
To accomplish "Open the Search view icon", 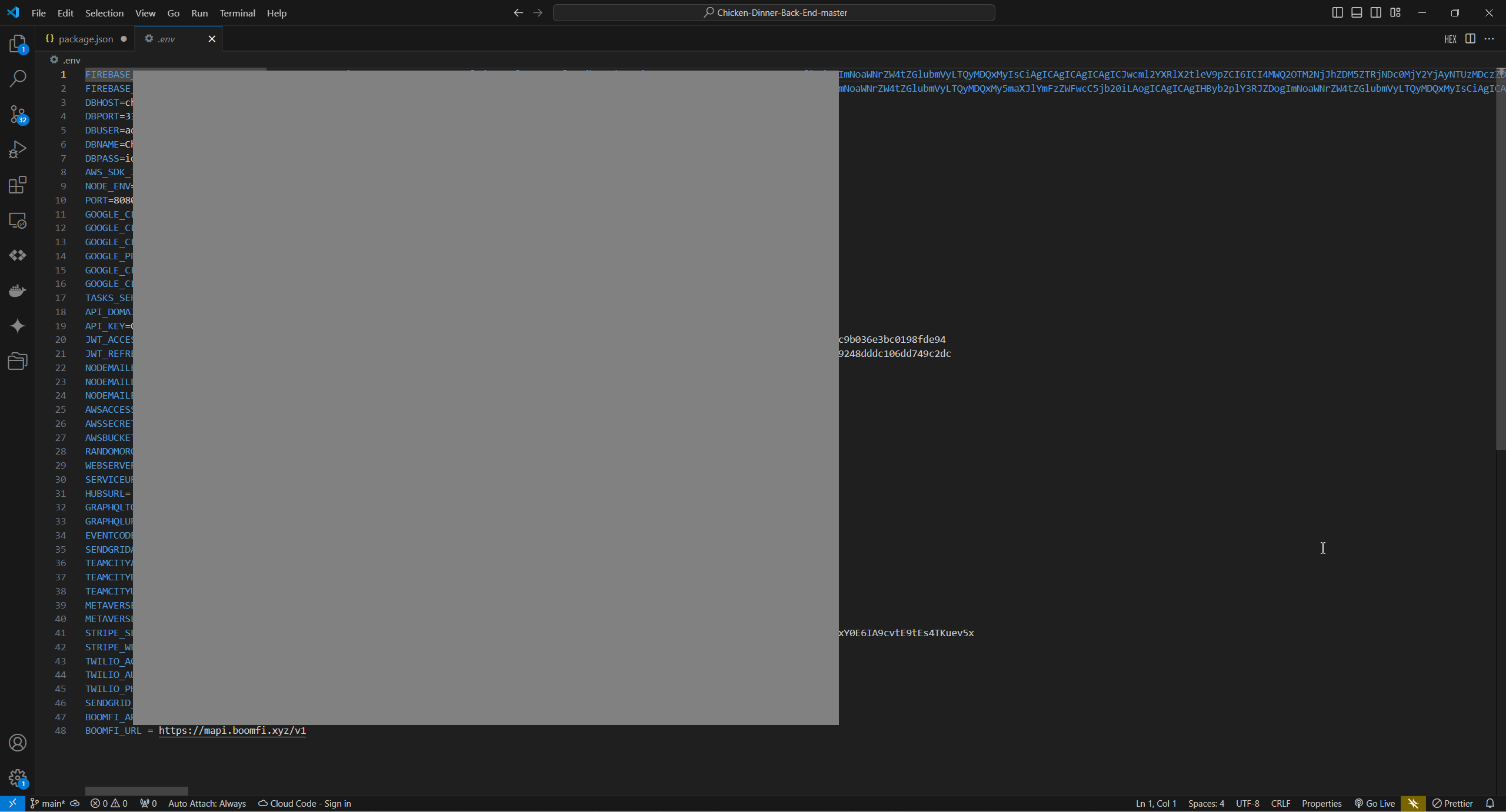I will [18, 79].
